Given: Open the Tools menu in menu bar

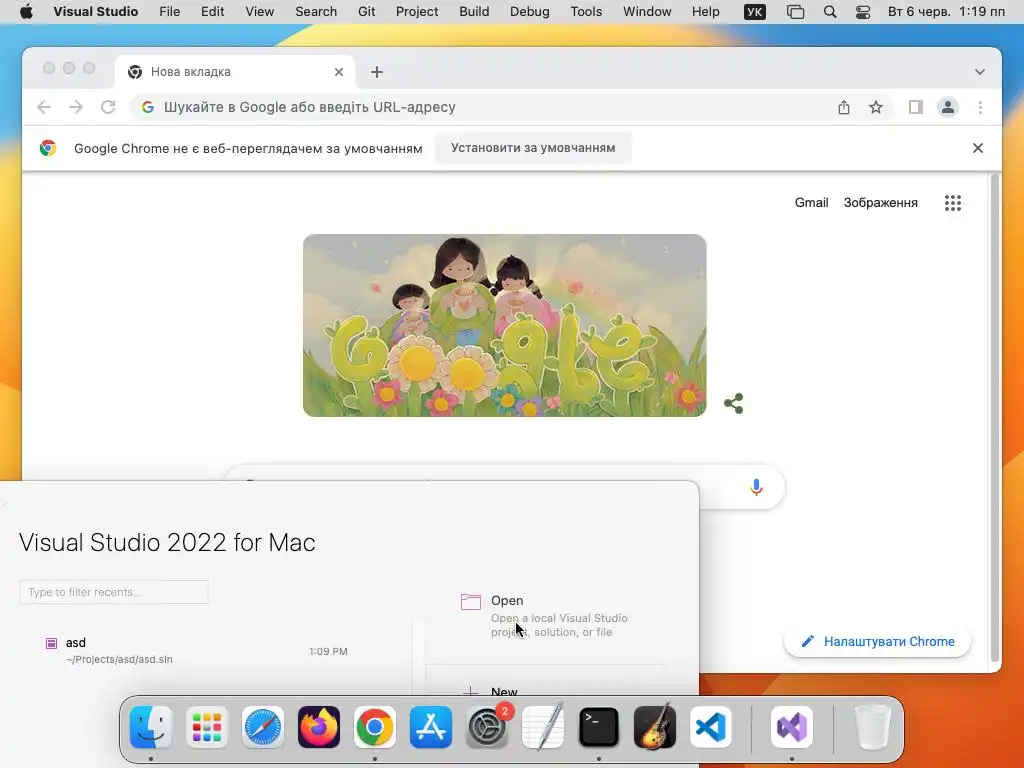Looking at the screenshot, I should pos(586,12).
